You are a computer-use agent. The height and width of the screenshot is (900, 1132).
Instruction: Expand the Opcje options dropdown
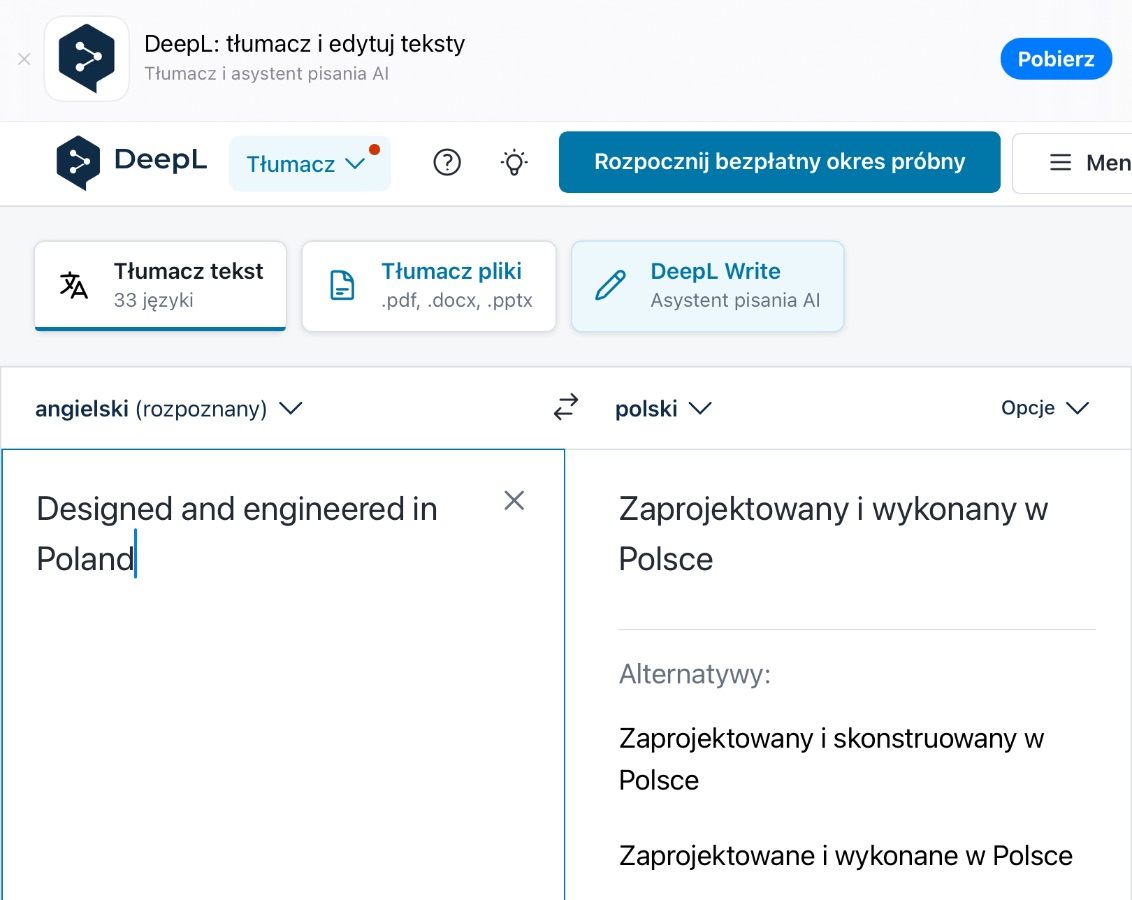click(x=1045, y=409)
